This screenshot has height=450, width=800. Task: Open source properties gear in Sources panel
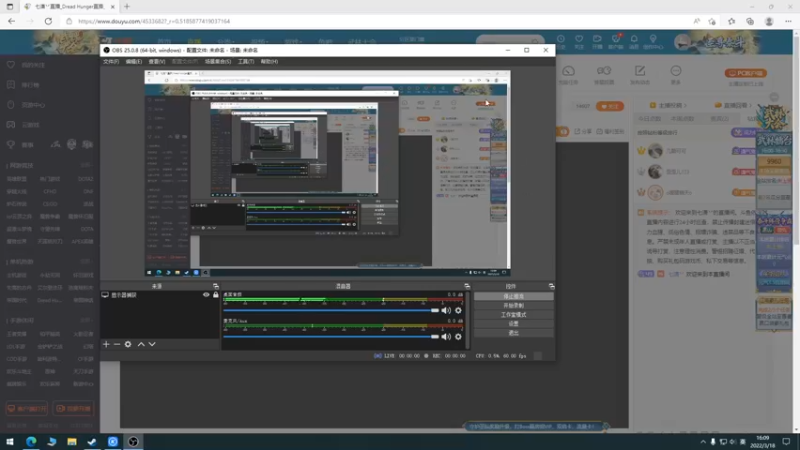[128, 344]
